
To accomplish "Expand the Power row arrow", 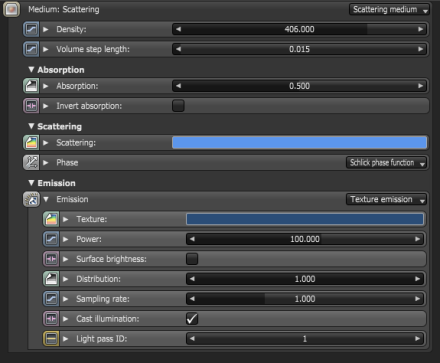I will pos(66,239).
